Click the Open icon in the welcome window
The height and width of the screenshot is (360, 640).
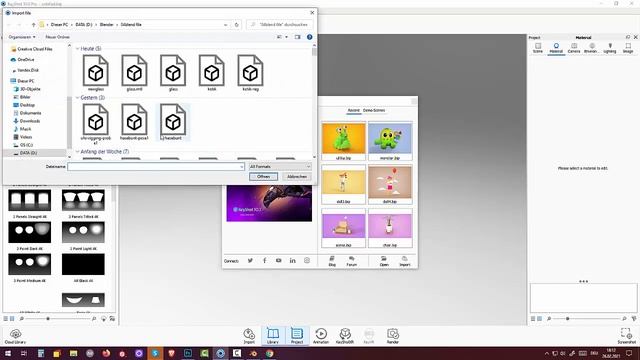point(384,261)
